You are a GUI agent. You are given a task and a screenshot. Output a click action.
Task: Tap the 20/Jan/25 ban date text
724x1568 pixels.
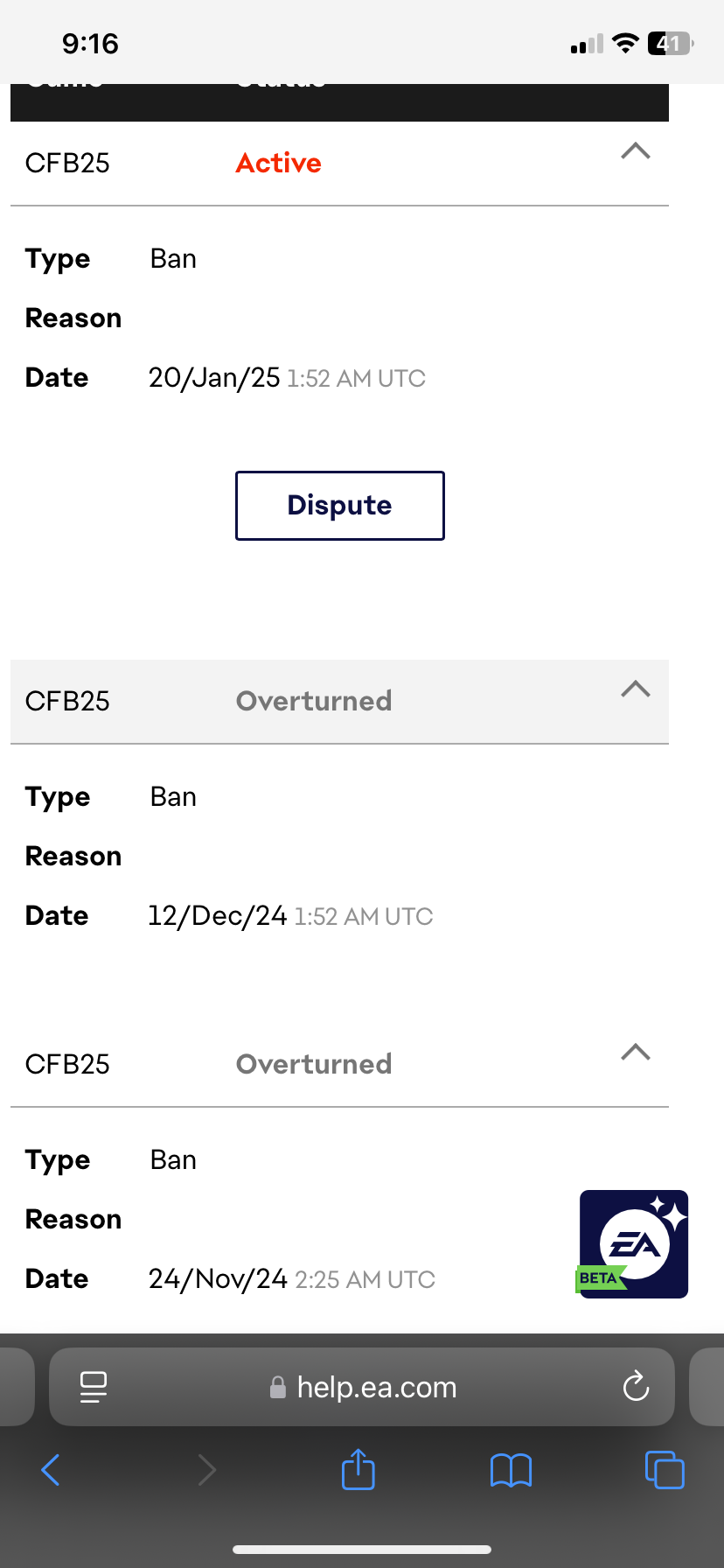tap(214, 377)
